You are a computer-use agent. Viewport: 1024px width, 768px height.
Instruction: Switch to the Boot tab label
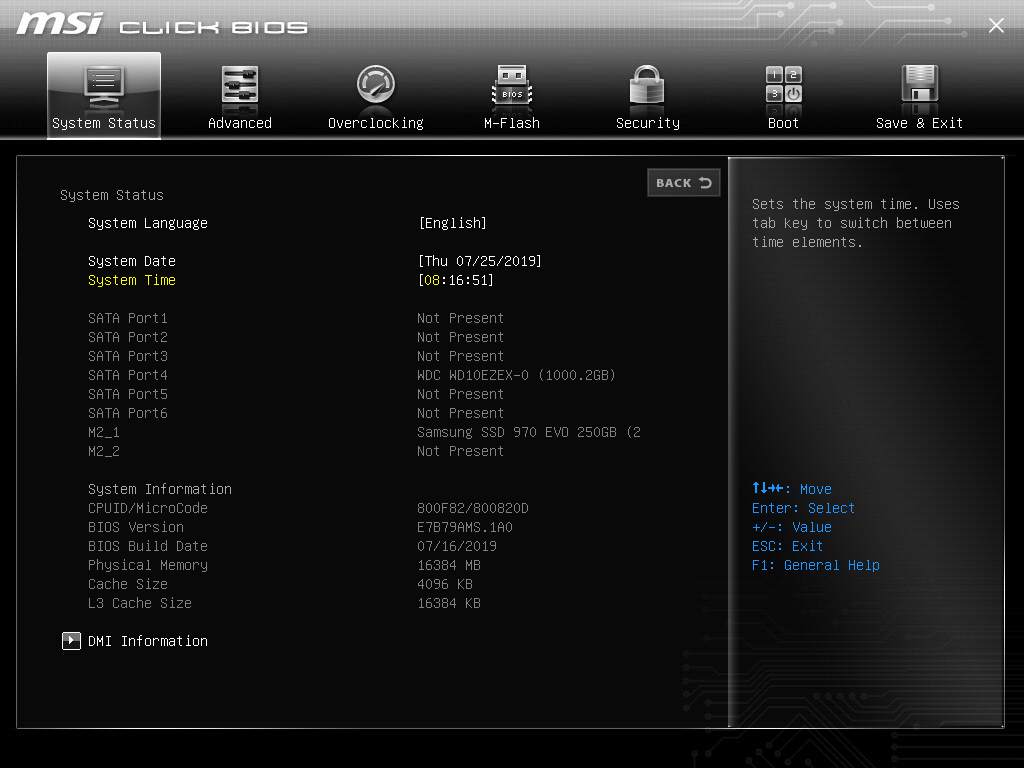click(784, 123)
